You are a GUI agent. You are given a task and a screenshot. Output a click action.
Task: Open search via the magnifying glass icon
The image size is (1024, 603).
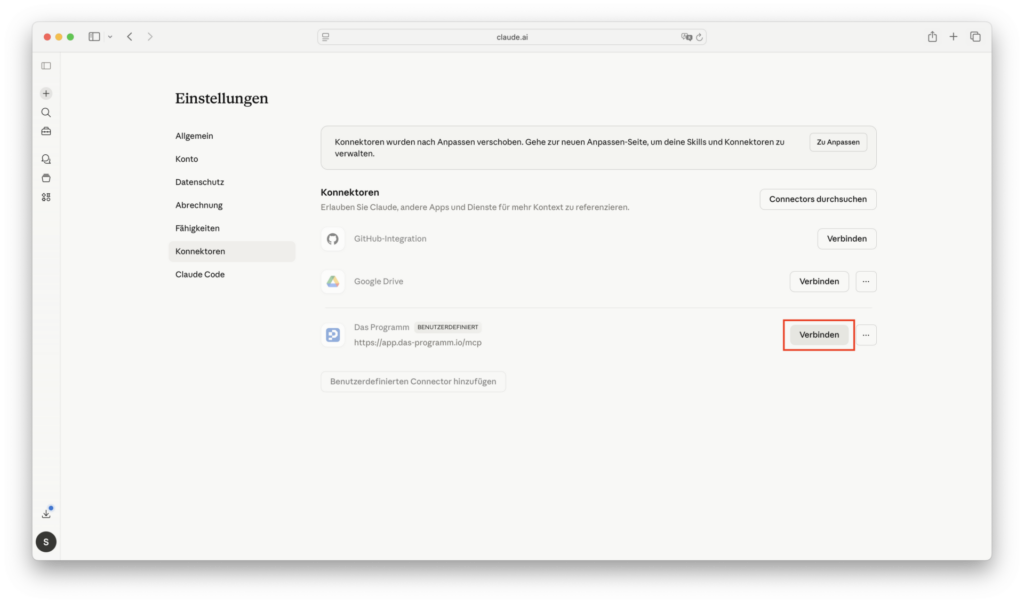(46, 112)
